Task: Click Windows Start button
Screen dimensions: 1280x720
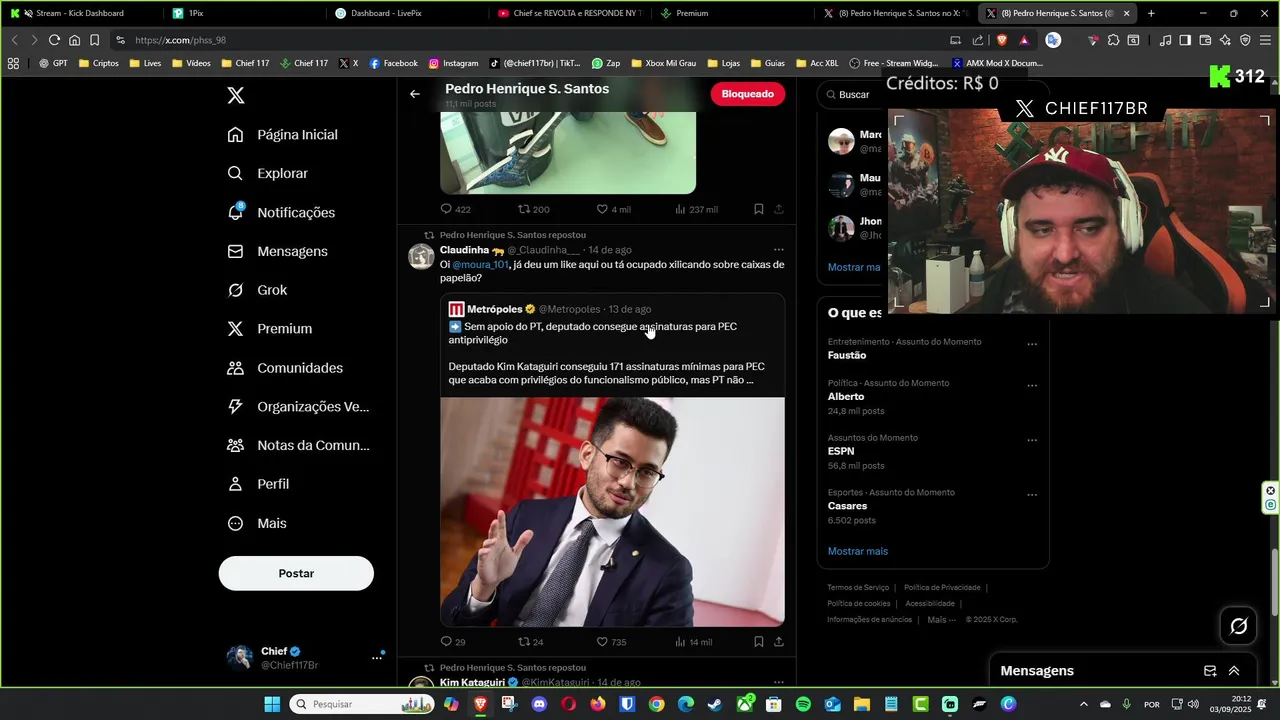Action: tap(272, 704)
